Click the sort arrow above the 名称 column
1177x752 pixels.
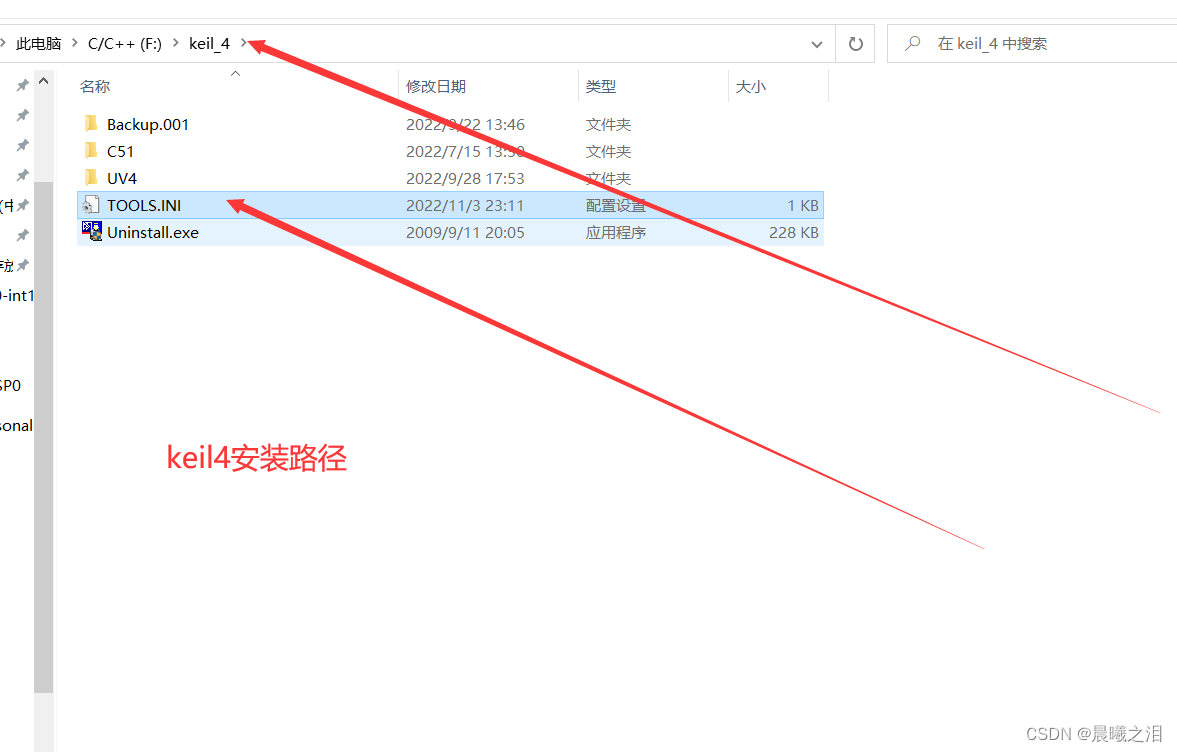coord(235,74)
